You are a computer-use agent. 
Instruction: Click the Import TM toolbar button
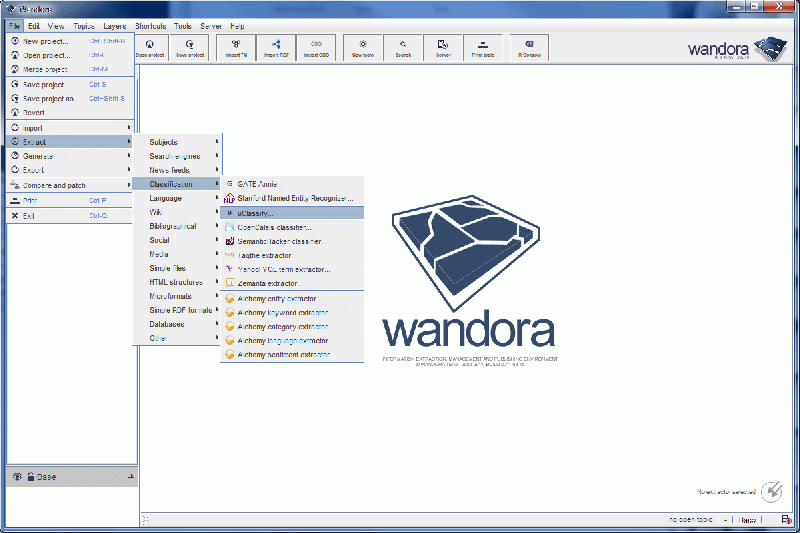[236, 47]
